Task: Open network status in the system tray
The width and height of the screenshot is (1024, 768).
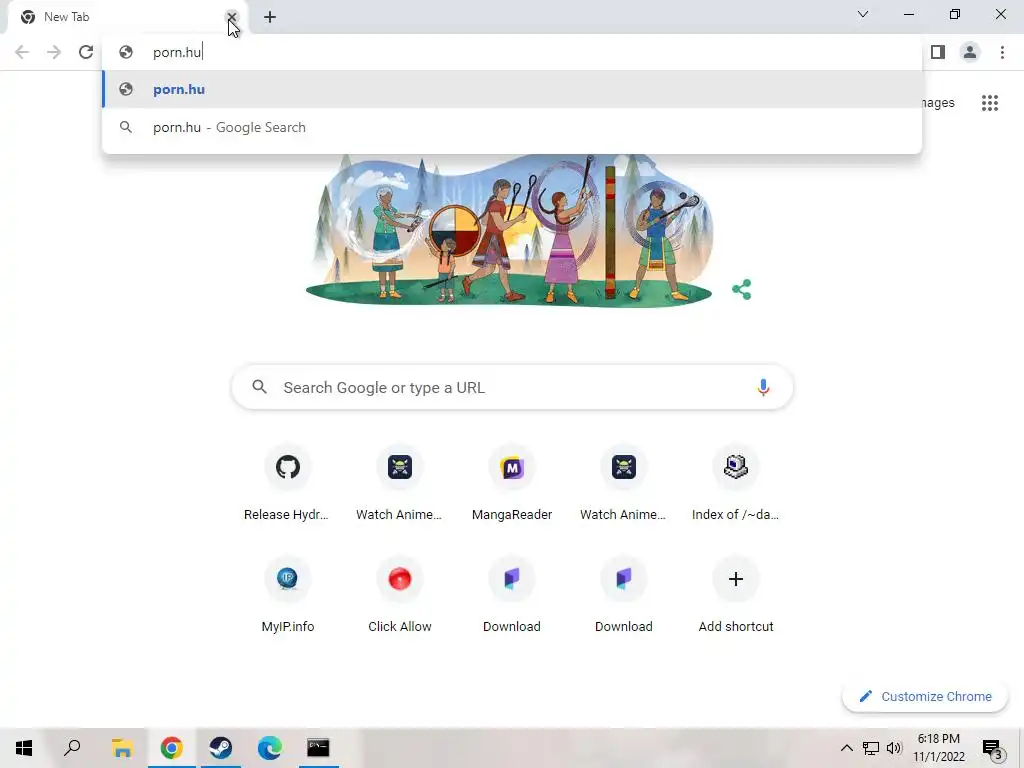Action: (x=871, y=748)
